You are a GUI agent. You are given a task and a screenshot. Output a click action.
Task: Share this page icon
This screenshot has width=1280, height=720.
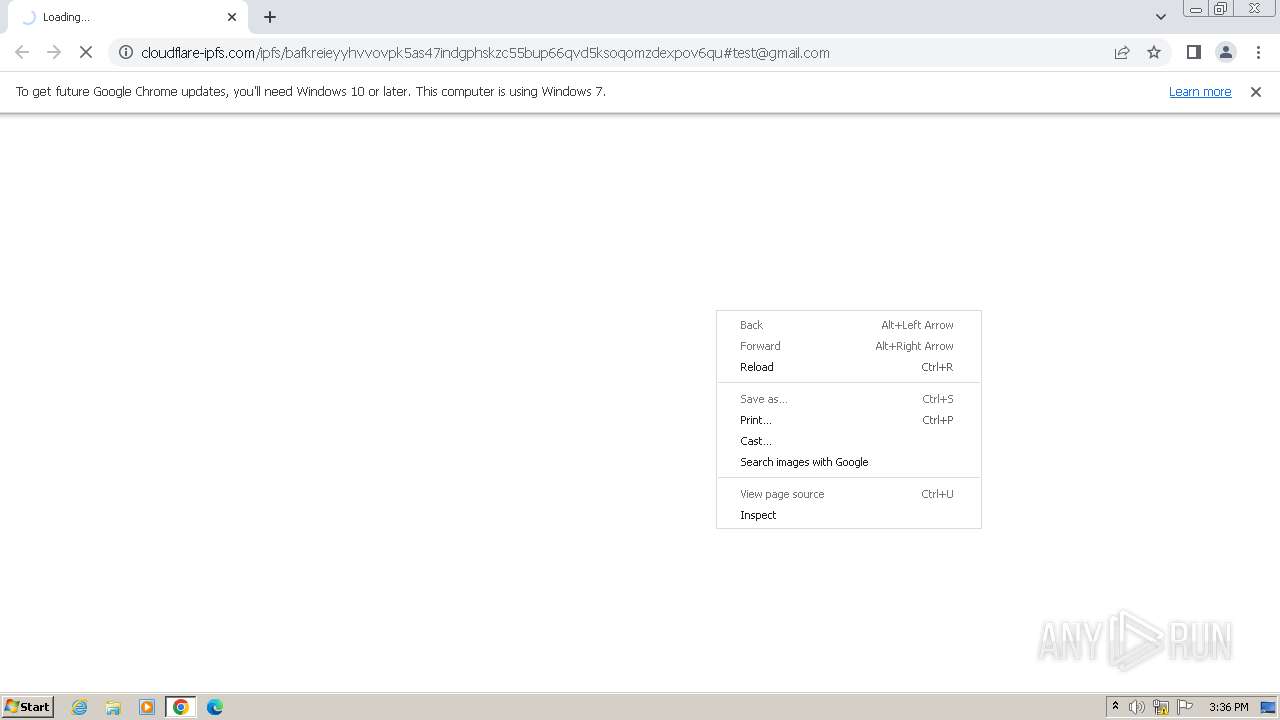(1122, 52)
